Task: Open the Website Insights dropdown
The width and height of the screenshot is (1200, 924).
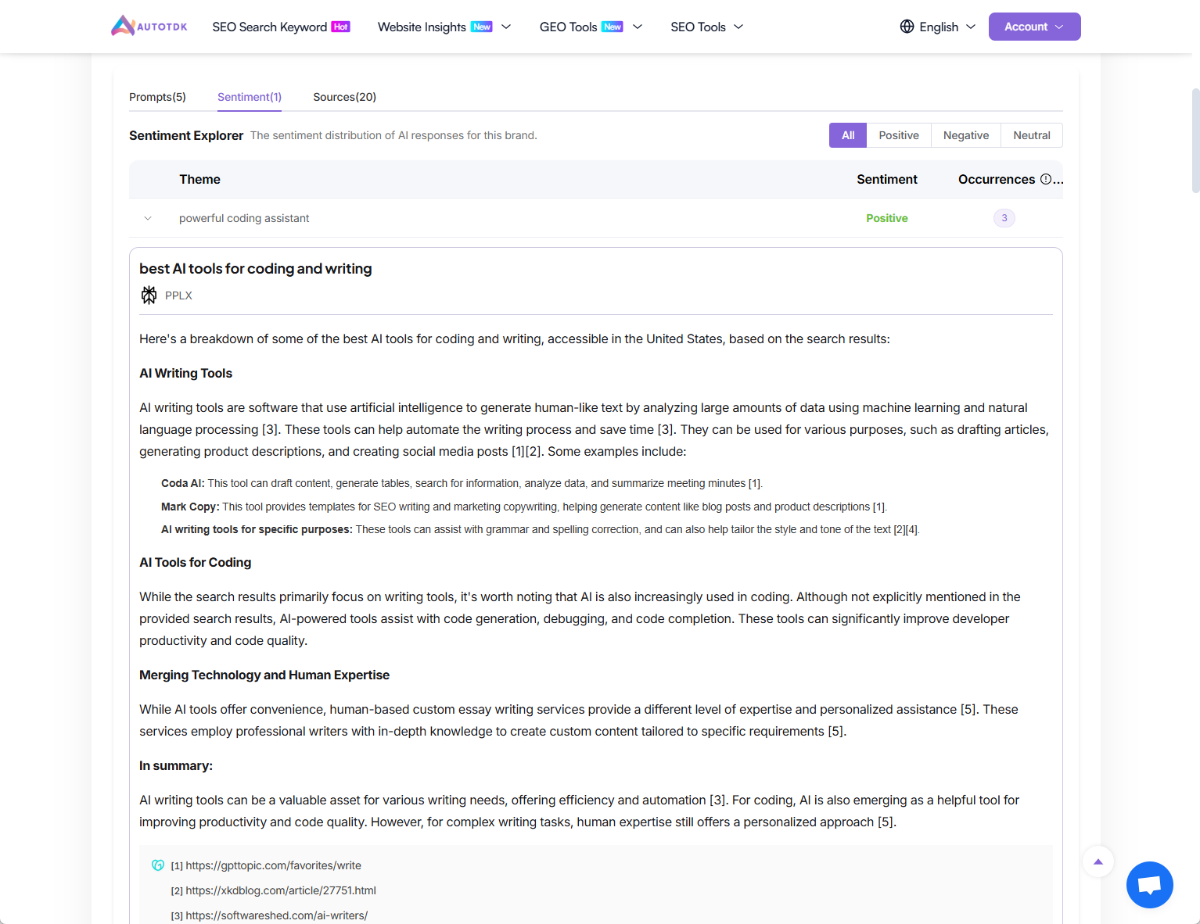Action: (444, 27)
